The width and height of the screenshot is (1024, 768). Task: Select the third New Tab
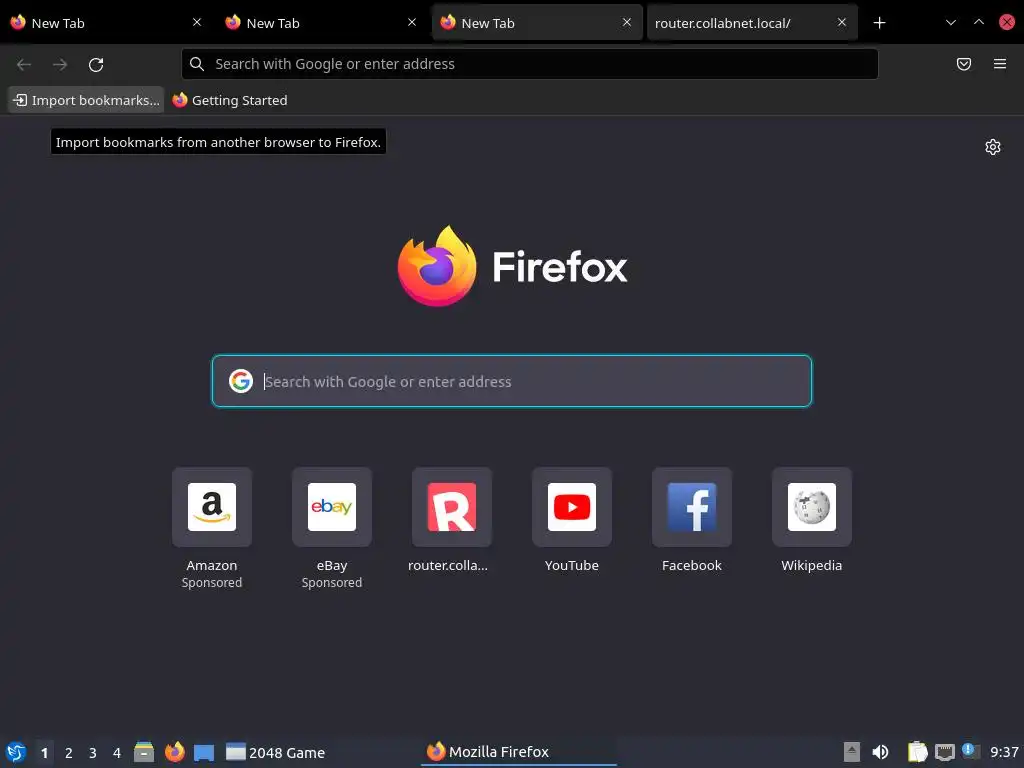[536, 23]
